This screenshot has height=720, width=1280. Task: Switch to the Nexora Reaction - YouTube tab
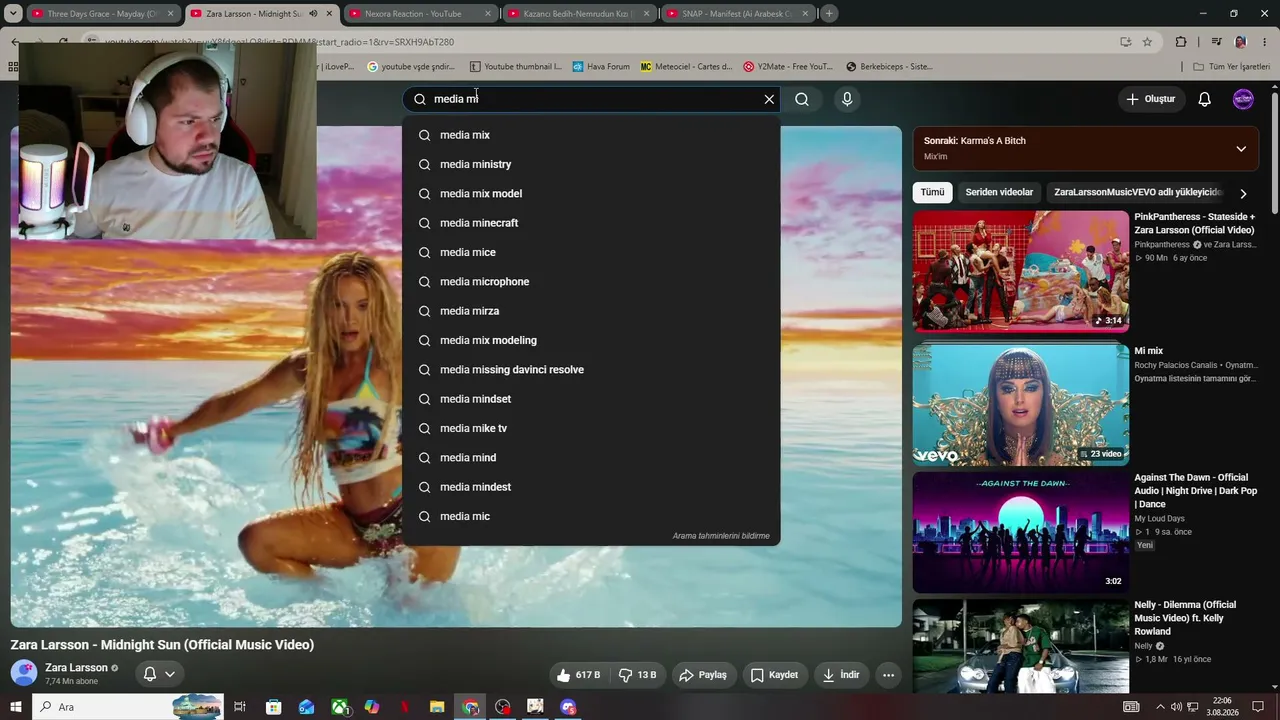(x=420, y=14)
